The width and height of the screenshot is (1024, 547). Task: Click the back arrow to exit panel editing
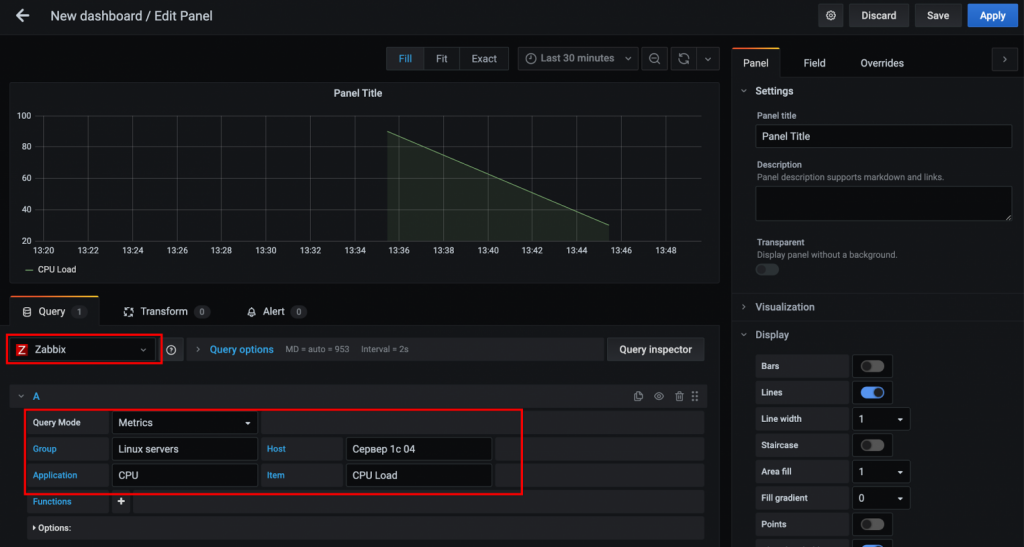click(x=22, y=16)
